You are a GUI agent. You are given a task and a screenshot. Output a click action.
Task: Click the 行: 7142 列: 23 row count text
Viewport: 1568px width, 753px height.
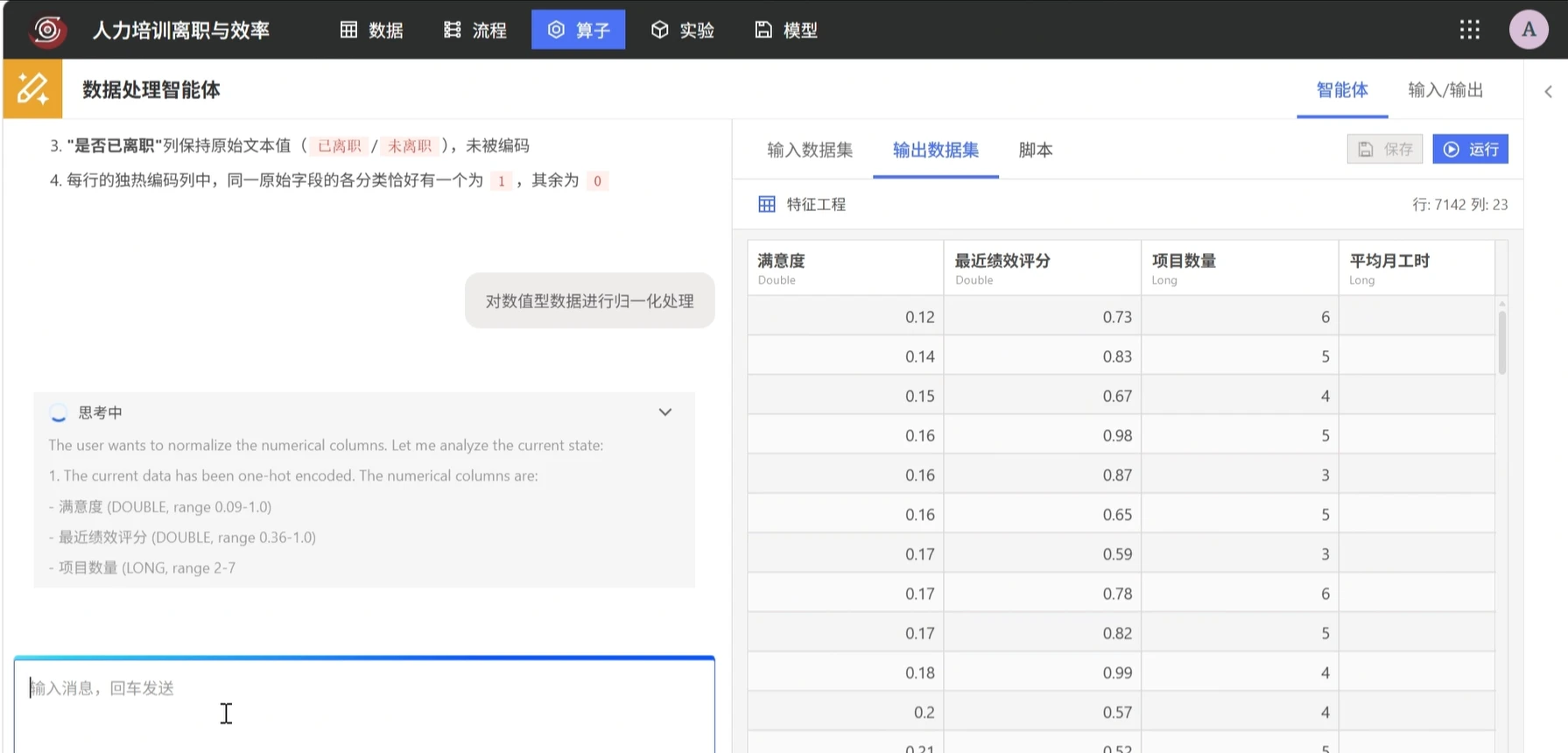click(1459, 204)
